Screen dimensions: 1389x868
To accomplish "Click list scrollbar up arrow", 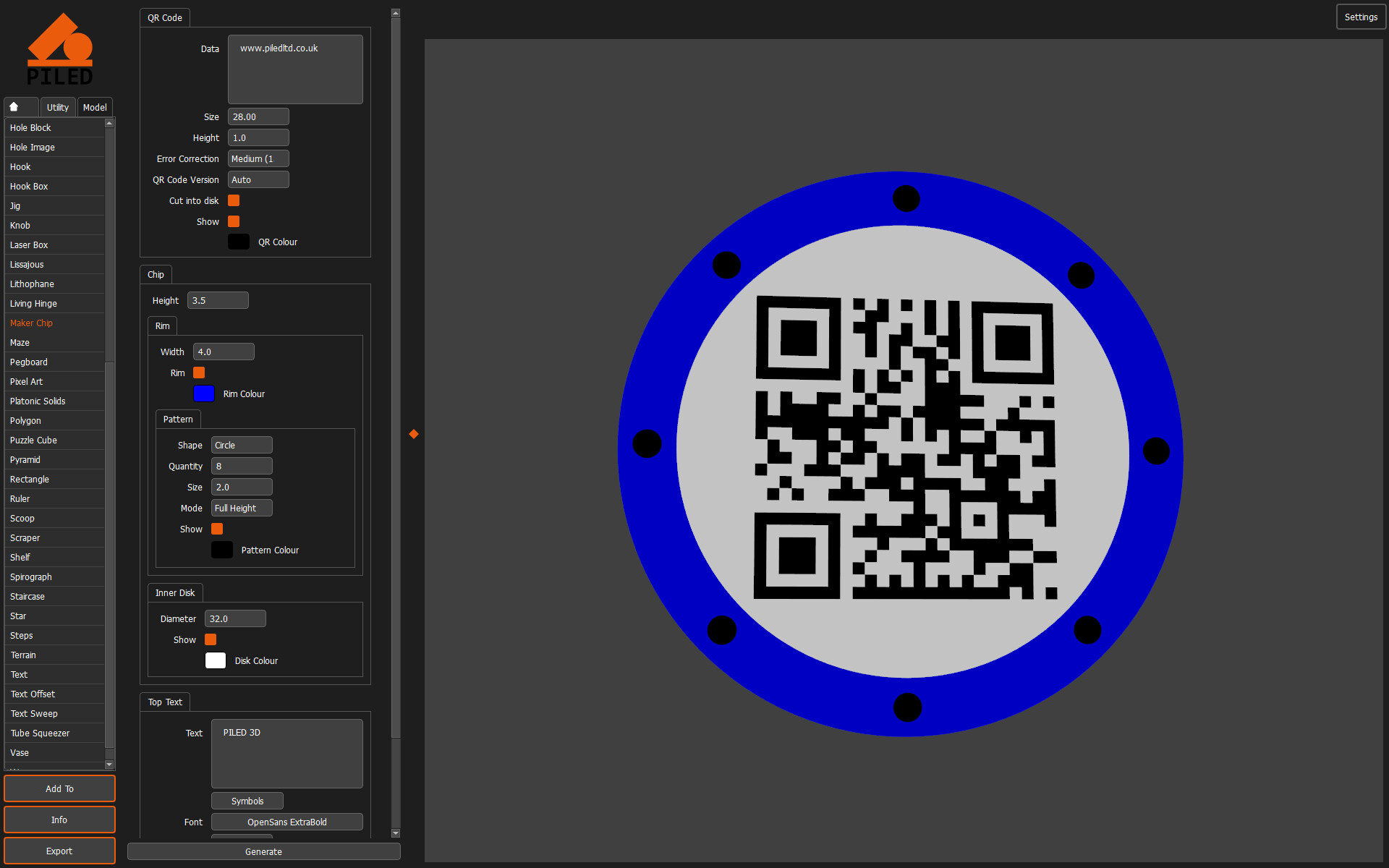I will pos(109,123).
